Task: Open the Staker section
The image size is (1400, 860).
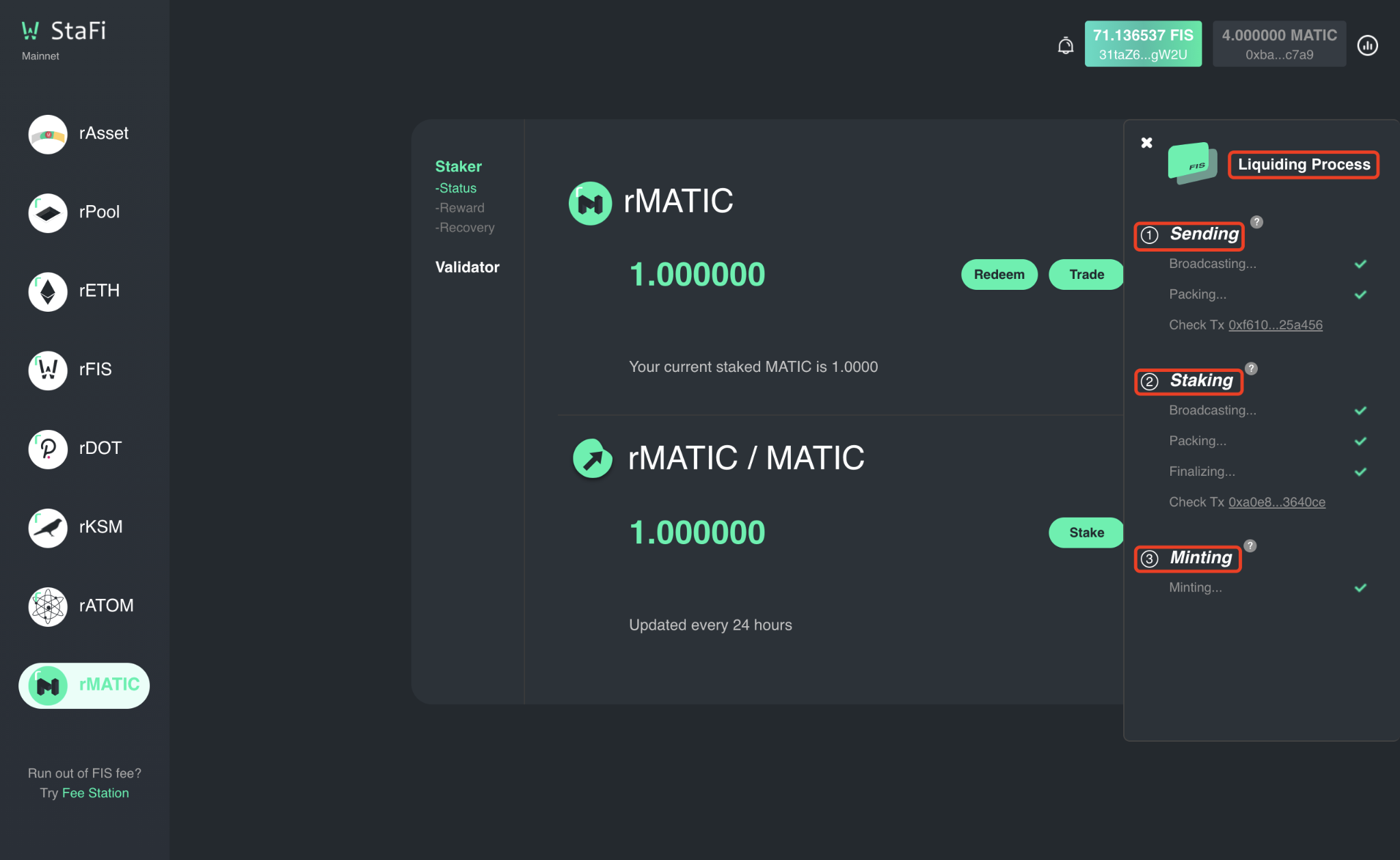Action: [458, 166]
